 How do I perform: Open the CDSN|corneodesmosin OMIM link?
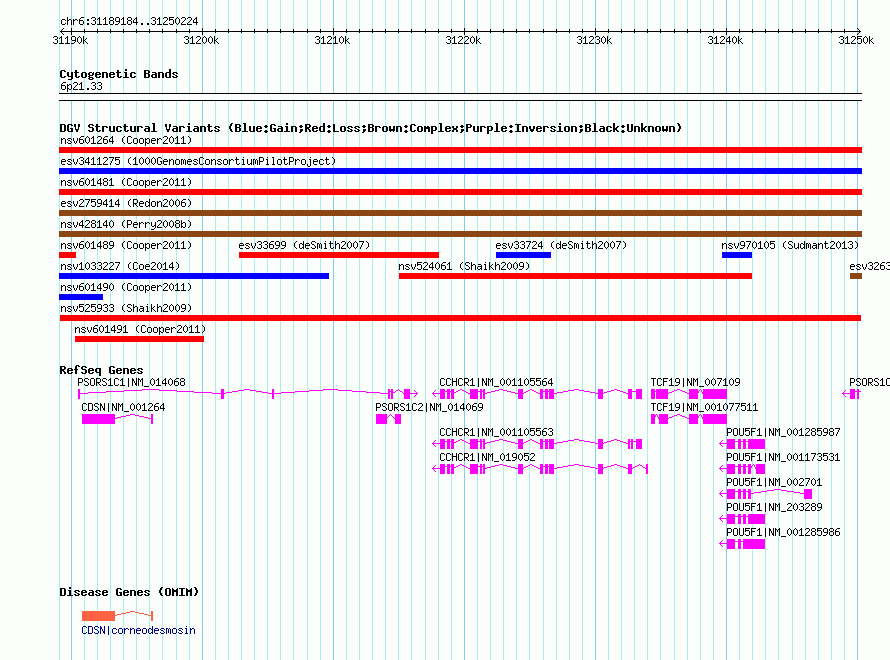point(138,630)
